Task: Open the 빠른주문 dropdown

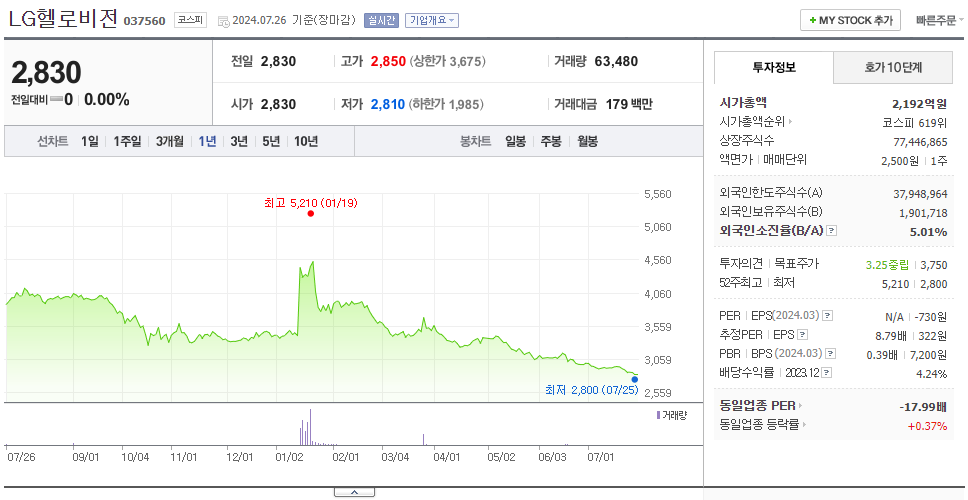Action: click(940, 20)
